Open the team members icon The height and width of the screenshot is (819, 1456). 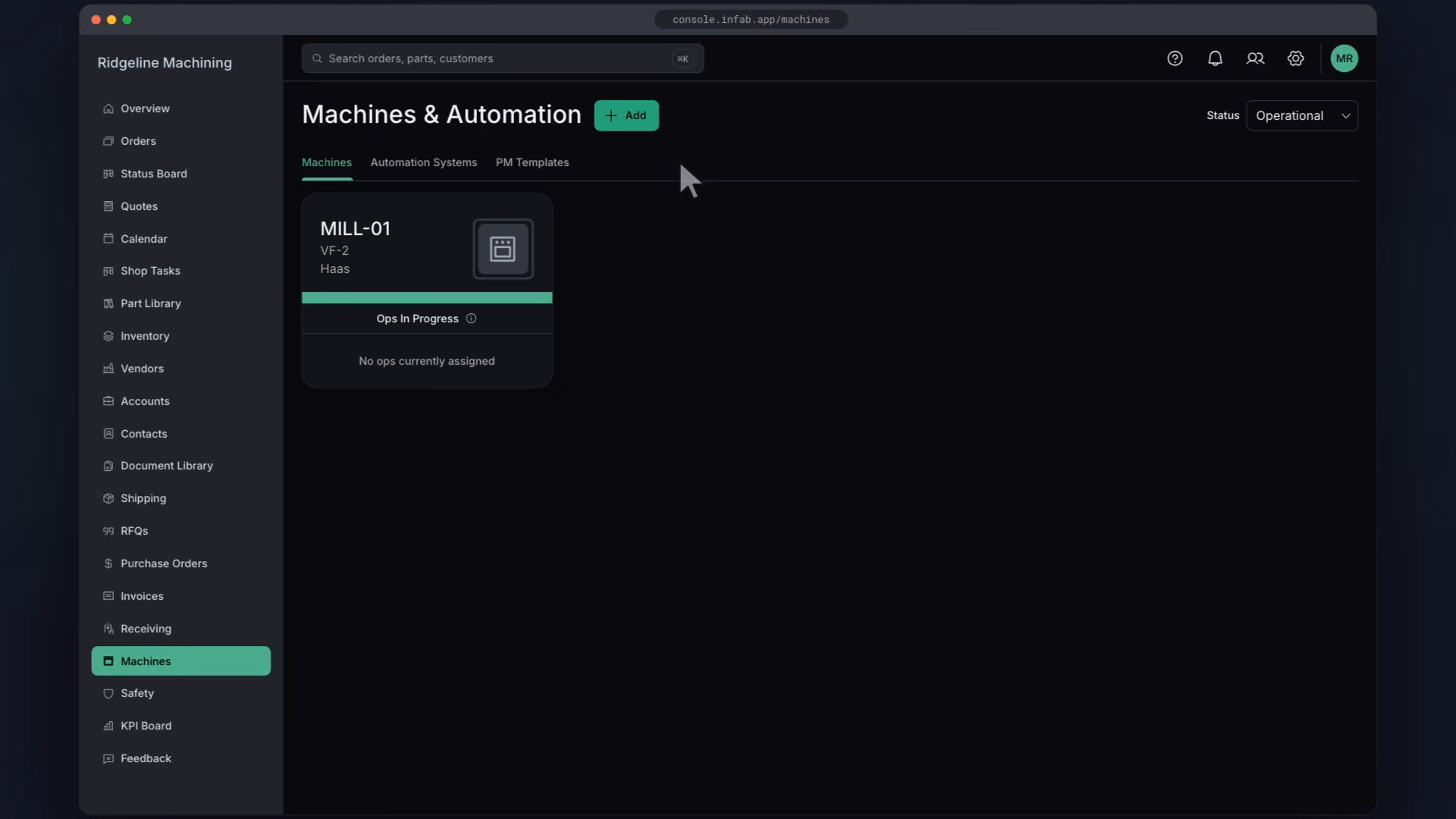(1255, 58)
